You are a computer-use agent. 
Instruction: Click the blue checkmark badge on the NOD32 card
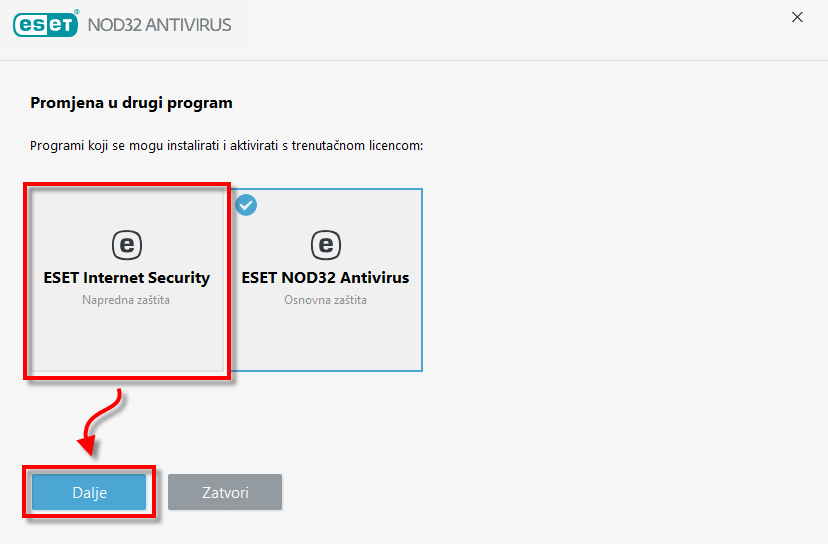pyautogui.click(x=246, y=204)
